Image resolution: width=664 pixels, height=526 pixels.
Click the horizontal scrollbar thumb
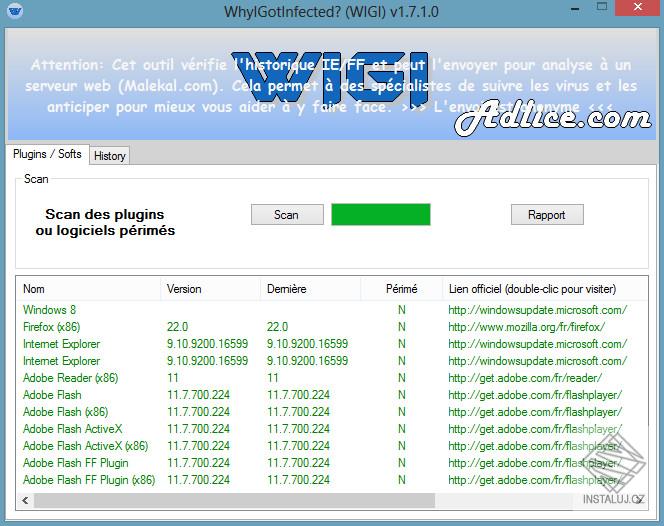(x=235, y=500)
